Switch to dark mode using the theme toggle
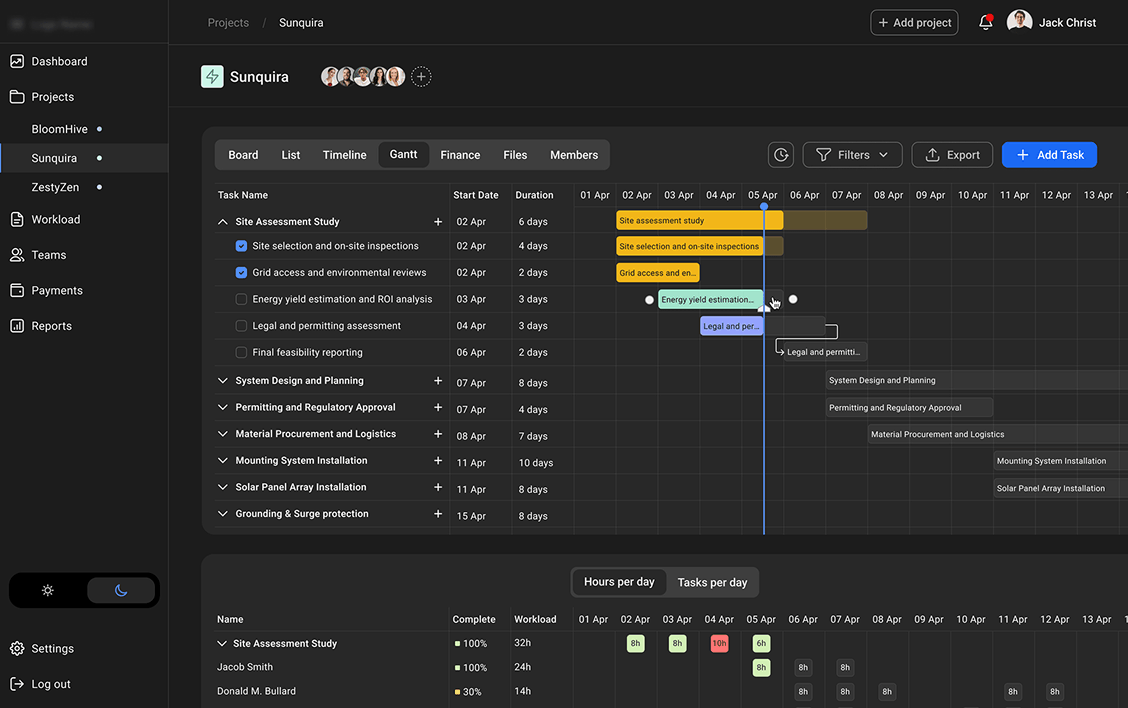1128x708 pixels. click(121, 590)
